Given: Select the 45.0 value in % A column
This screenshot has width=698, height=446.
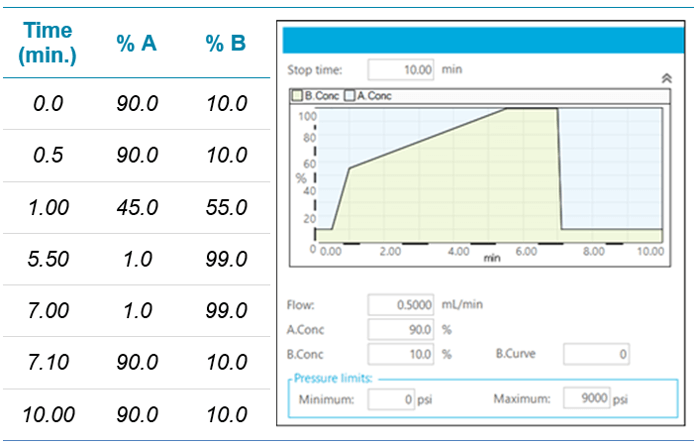Looking at the screenshot, I should 136,208.
